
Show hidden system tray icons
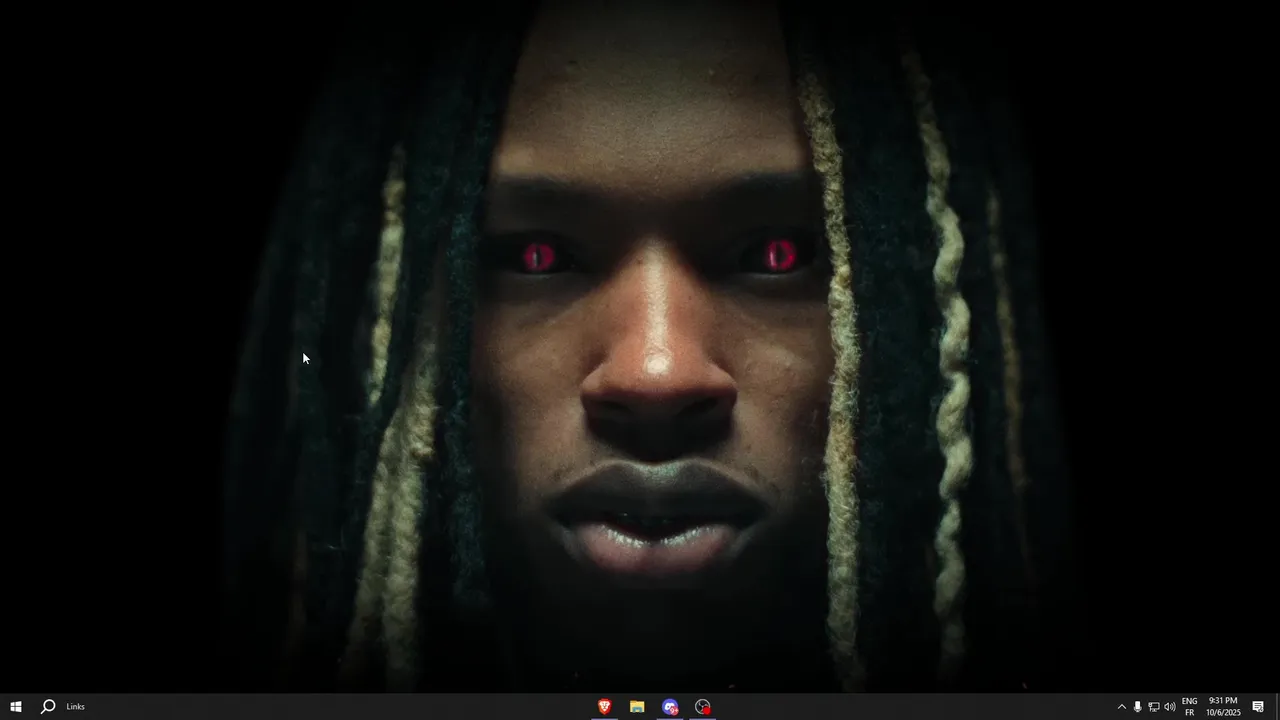pyautogui.click(x=1121, y=707)
